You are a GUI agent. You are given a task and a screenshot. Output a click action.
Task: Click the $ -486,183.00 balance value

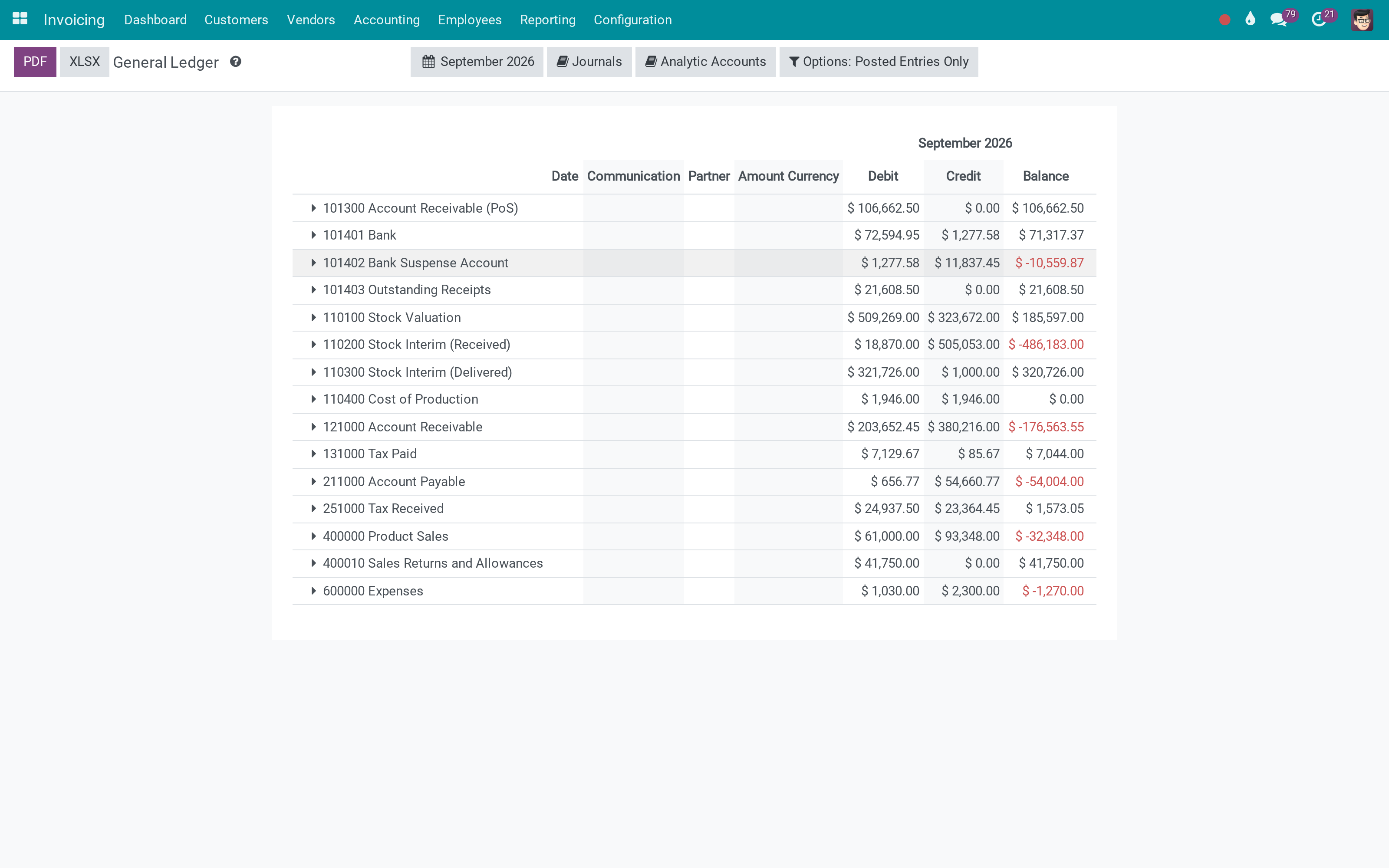tap(1046, 345)
